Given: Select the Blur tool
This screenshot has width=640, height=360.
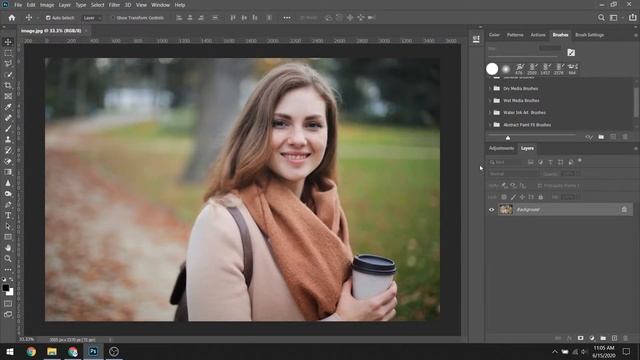Looking at the screenshot, I should [8, 183].
